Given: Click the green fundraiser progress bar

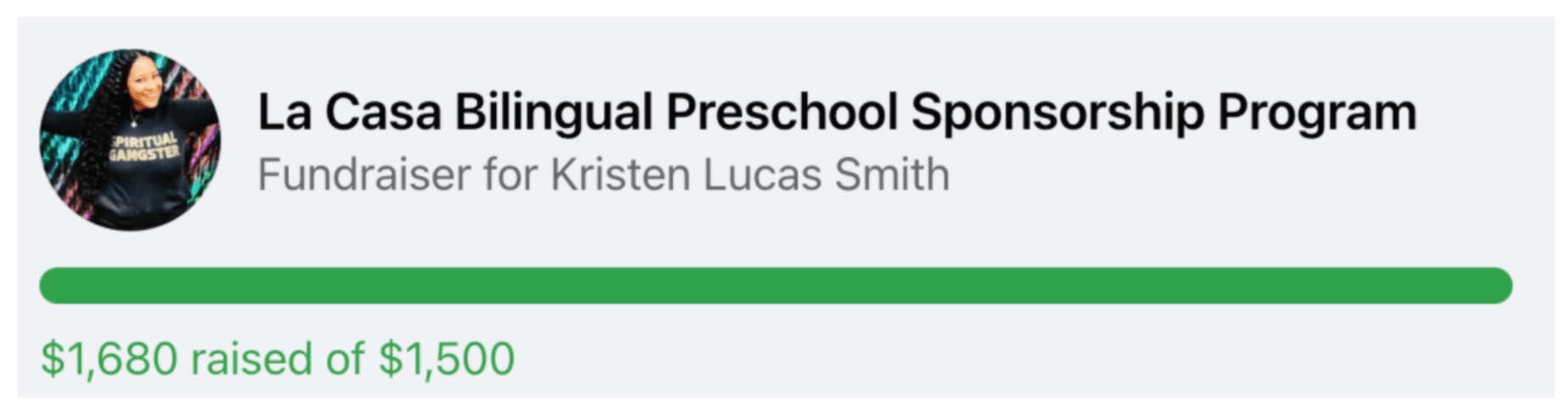Looking at the screenshot, I should tap(776, 285).
